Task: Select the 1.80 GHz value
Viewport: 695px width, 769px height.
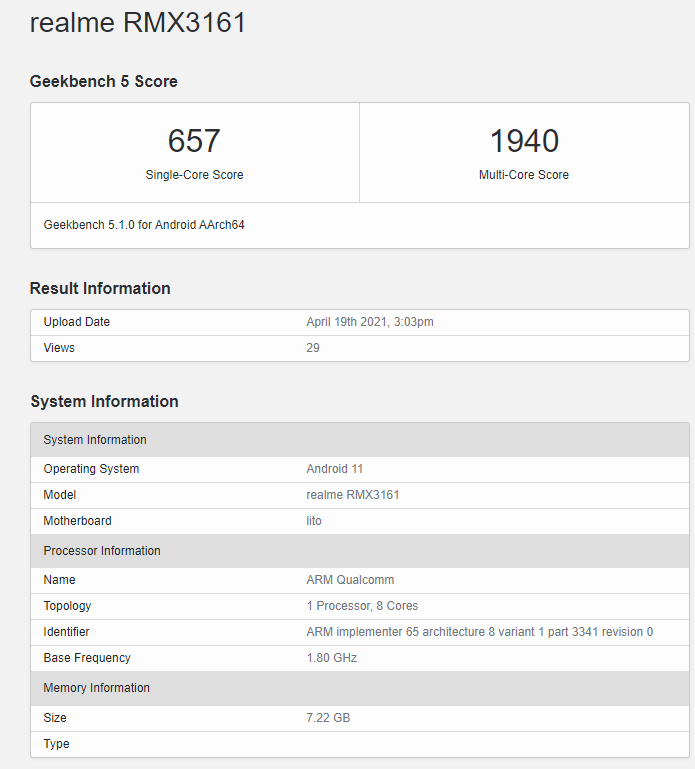Action: 332,658
